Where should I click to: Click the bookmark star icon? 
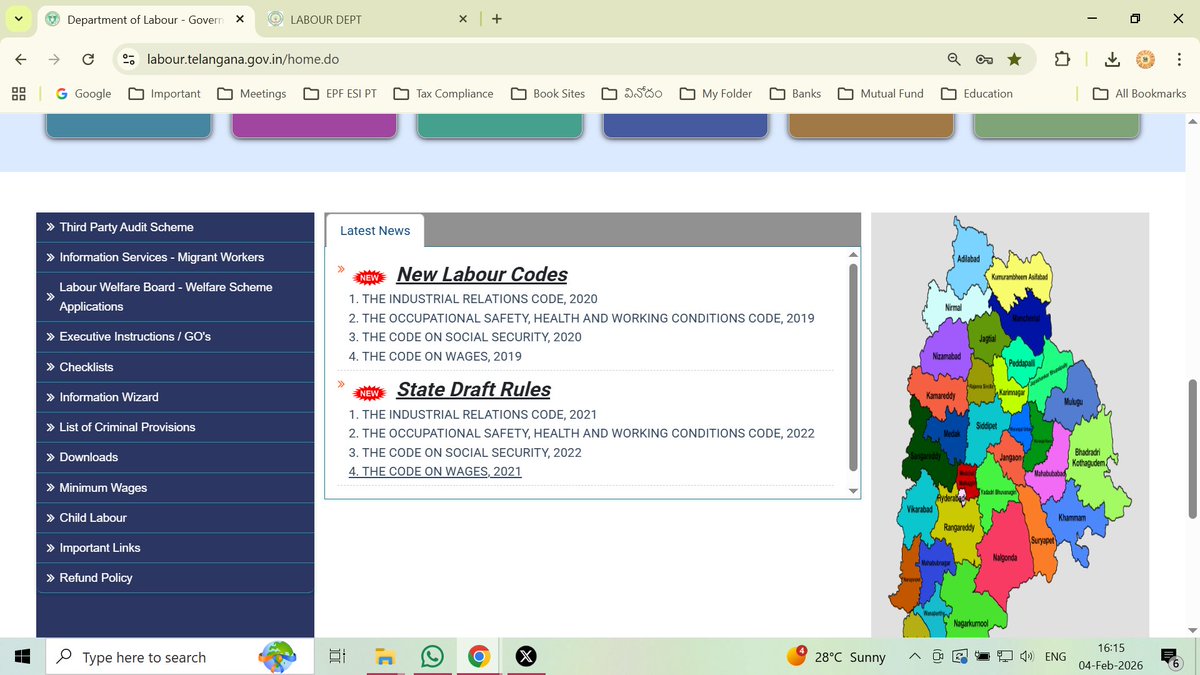(x=1014, y=59)
